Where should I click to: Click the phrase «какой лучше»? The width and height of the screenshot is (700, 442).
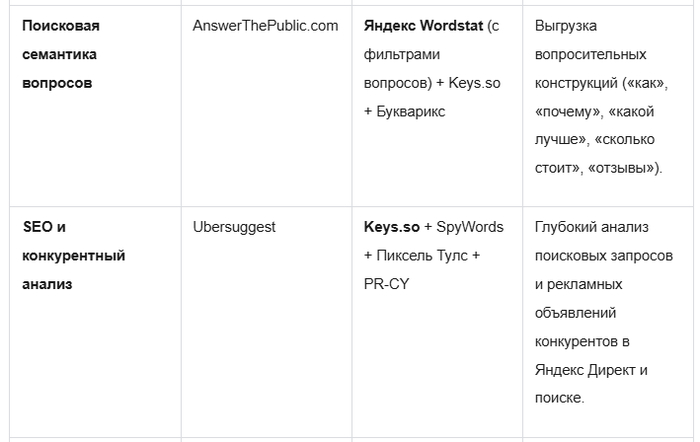pos(595,125)
